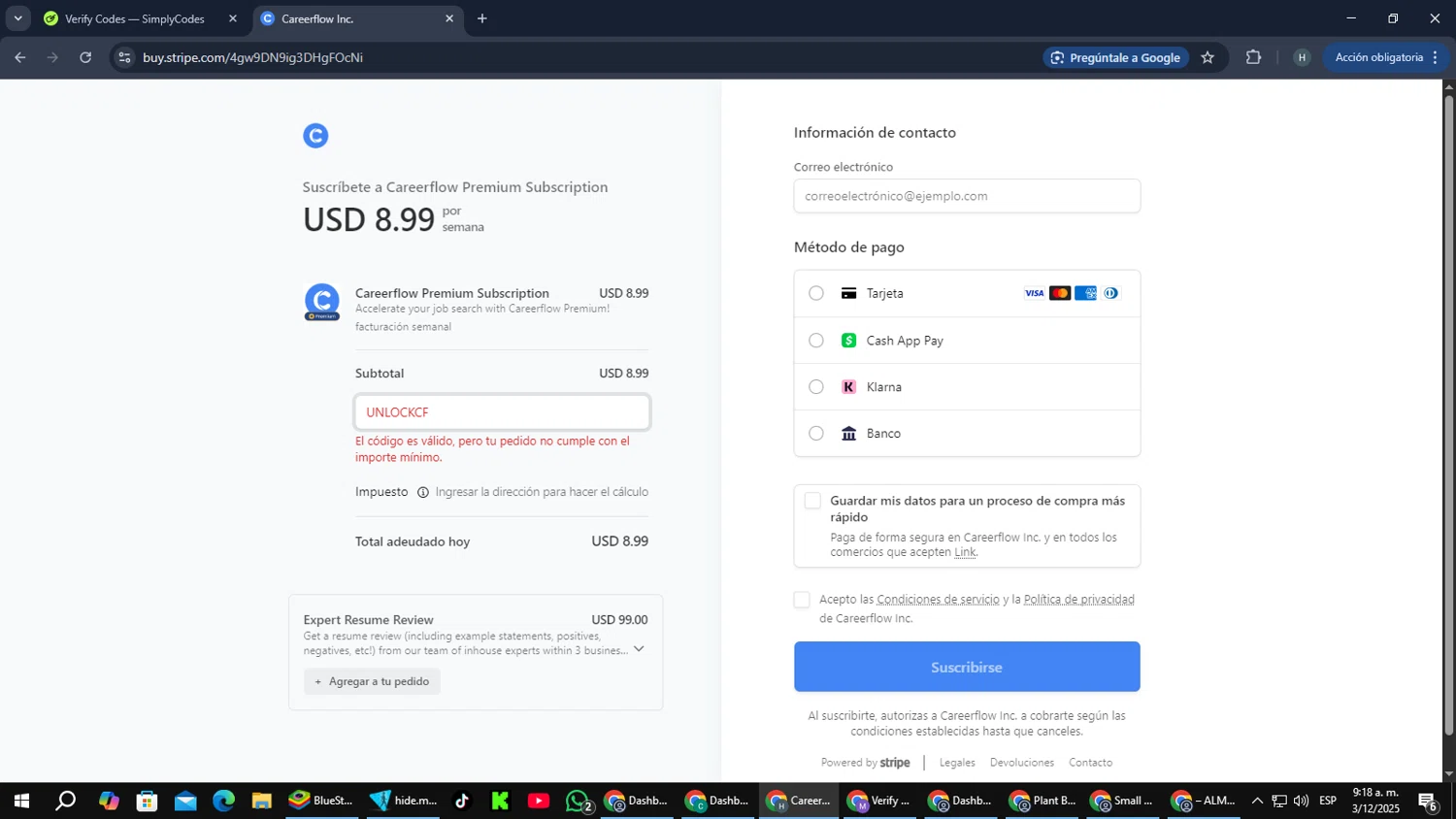Open the notification center
Image resolution: width=1456 pixels, height=819 pixels.
[1428, 802]
